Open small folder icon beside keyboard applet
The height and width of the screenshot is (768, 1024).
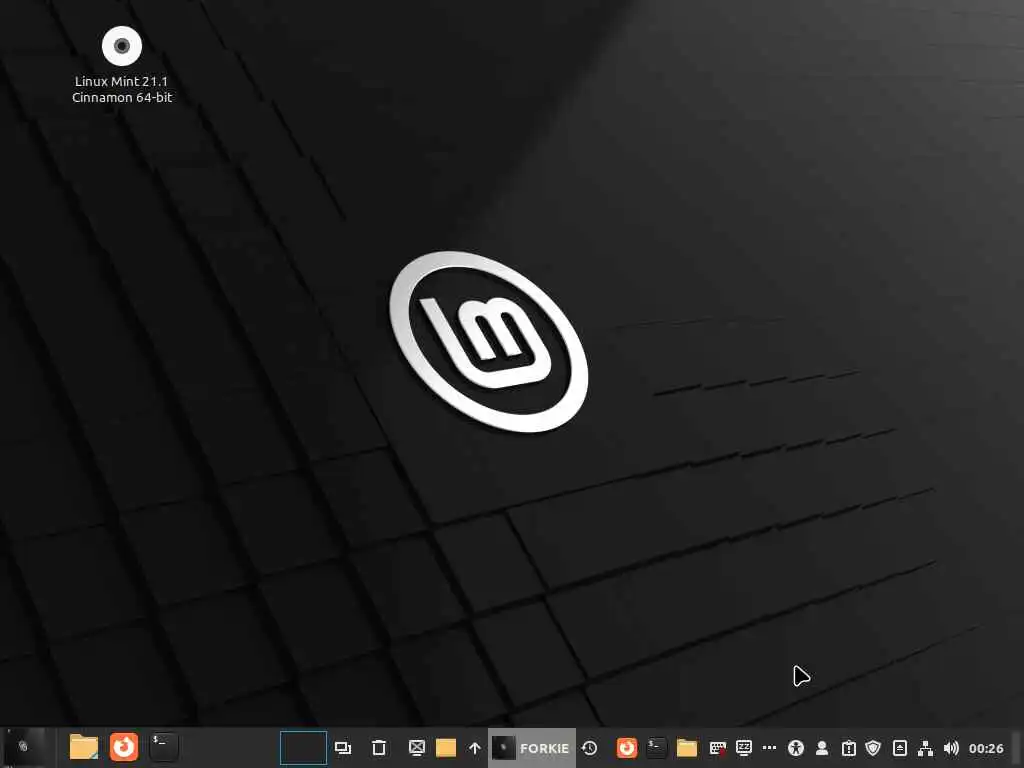pyautogui.click(x=686, y=748)
